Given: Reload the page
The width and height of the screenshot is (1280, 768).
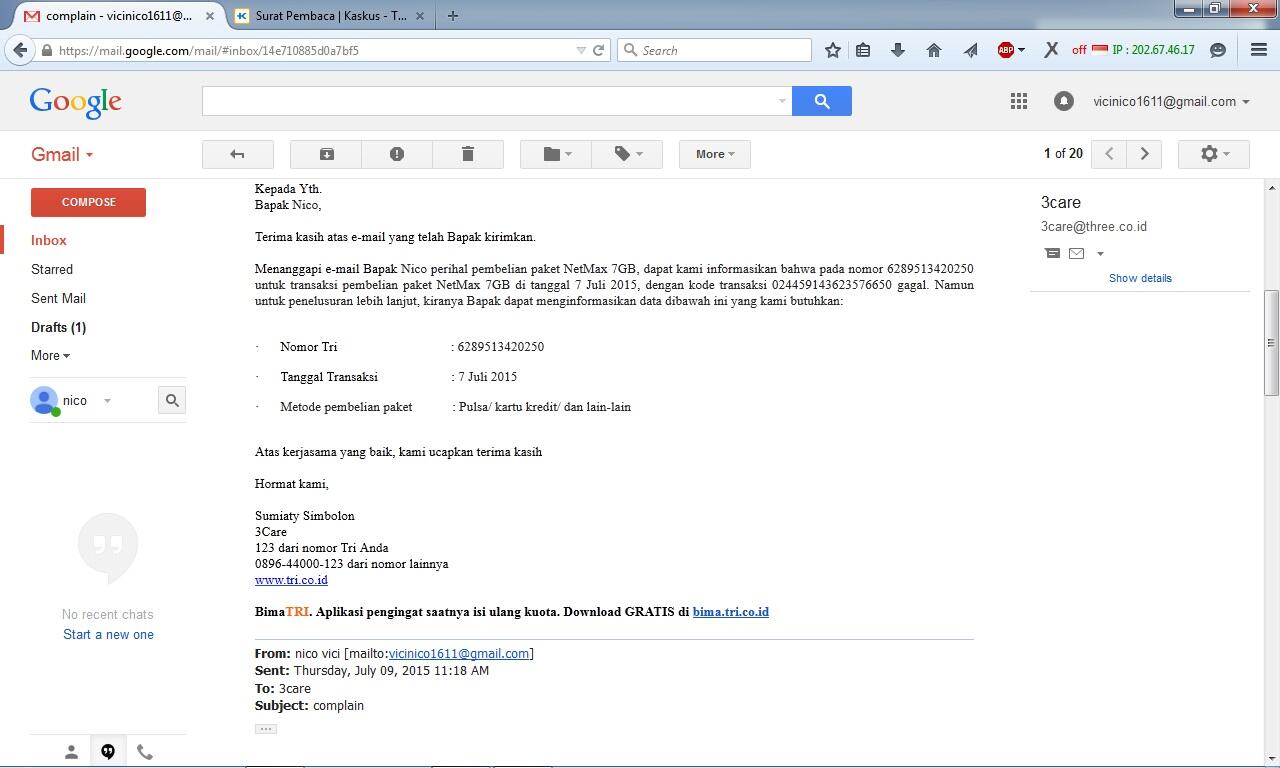Looking at the screenshot, I should pos(598,50).
